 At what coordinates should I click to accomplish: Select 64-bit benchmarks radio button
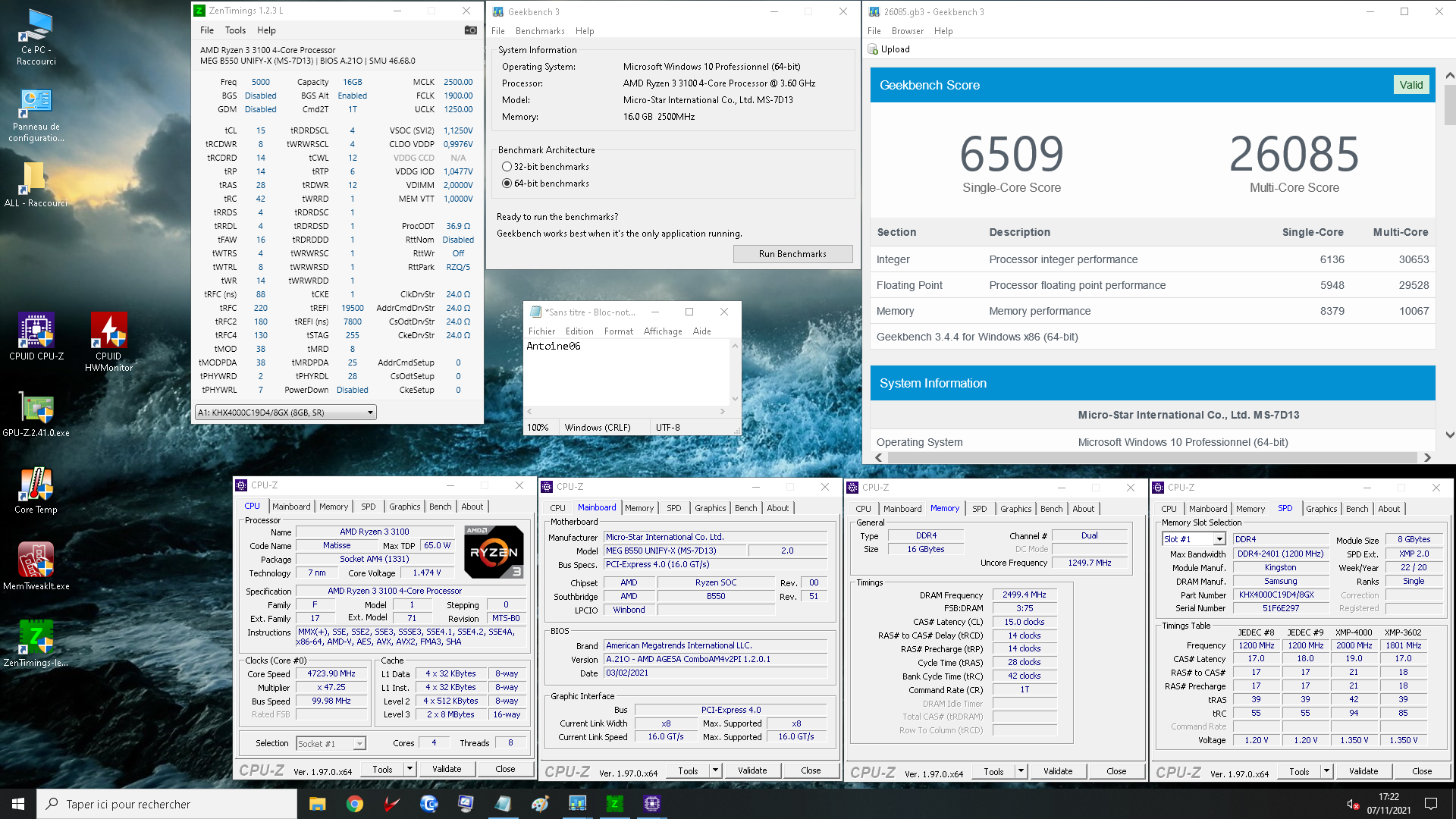[507, 184]
